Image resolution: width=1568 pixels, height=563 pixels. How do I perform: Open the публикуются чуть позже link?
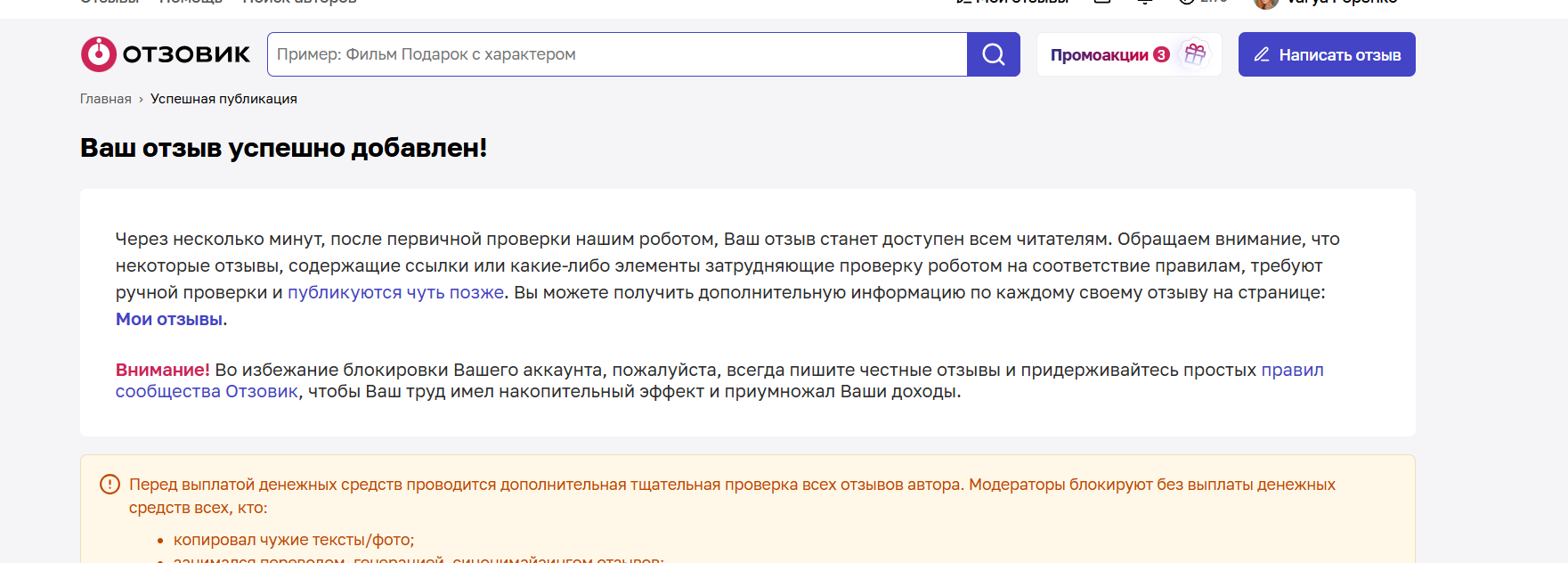[x=395, y=292]
